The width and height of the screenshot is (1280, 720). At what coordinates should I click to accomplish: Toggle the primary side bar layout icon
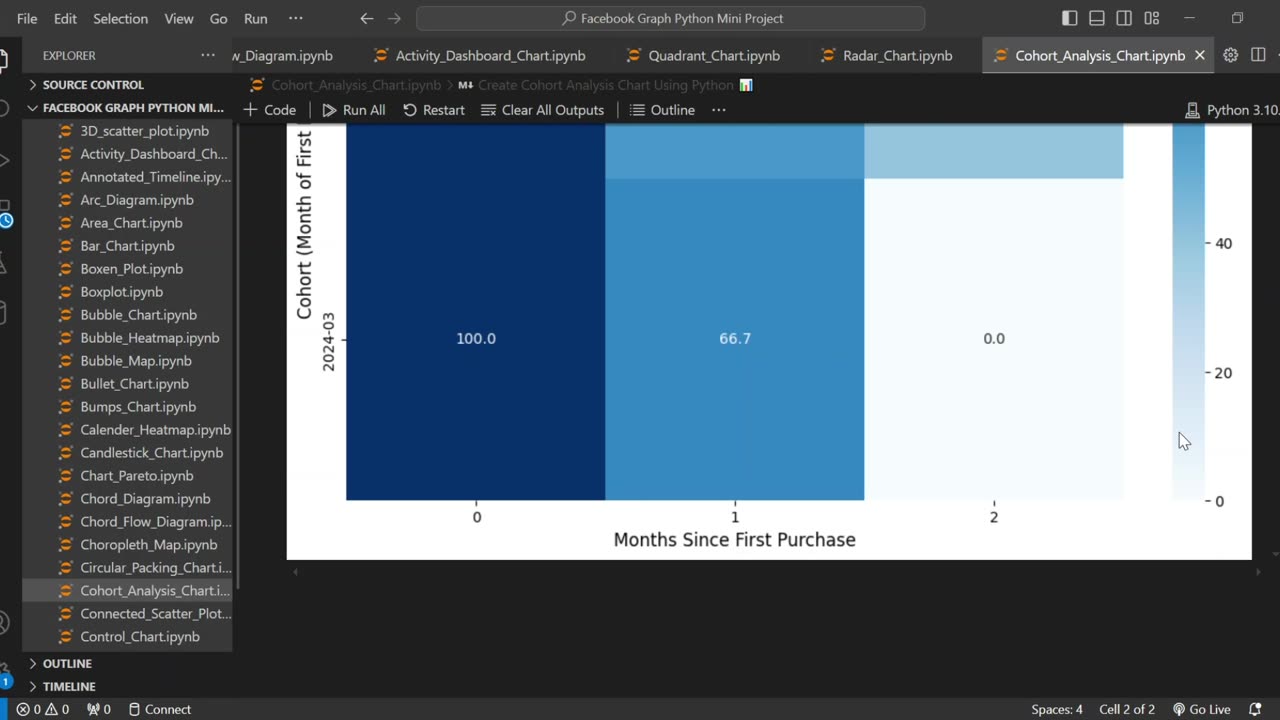(1070, 18)
